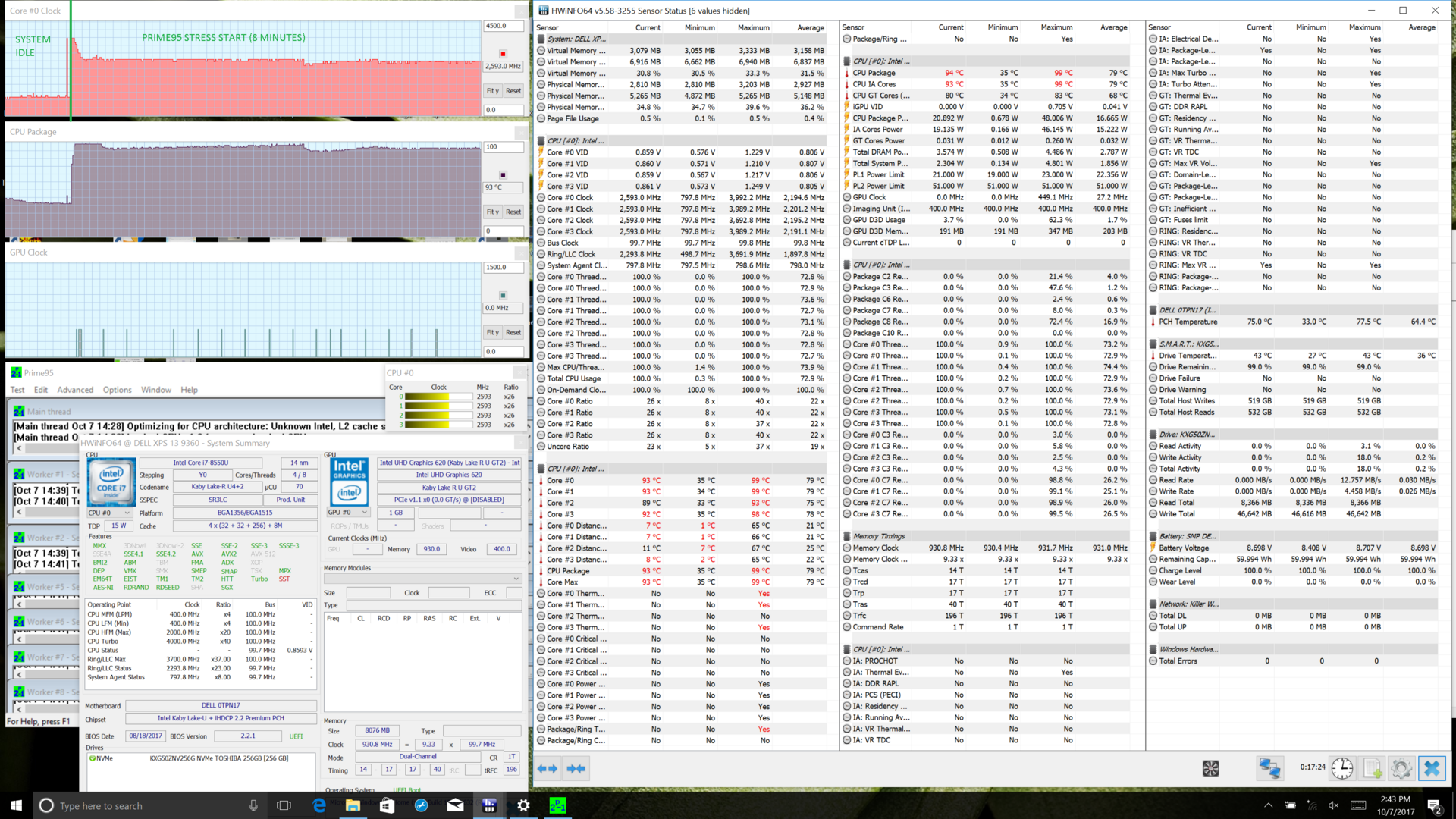Open remote sensor monitoring (dual monitors icon)
This screenshot has width=1456, height=819.
click(1269, 768)
